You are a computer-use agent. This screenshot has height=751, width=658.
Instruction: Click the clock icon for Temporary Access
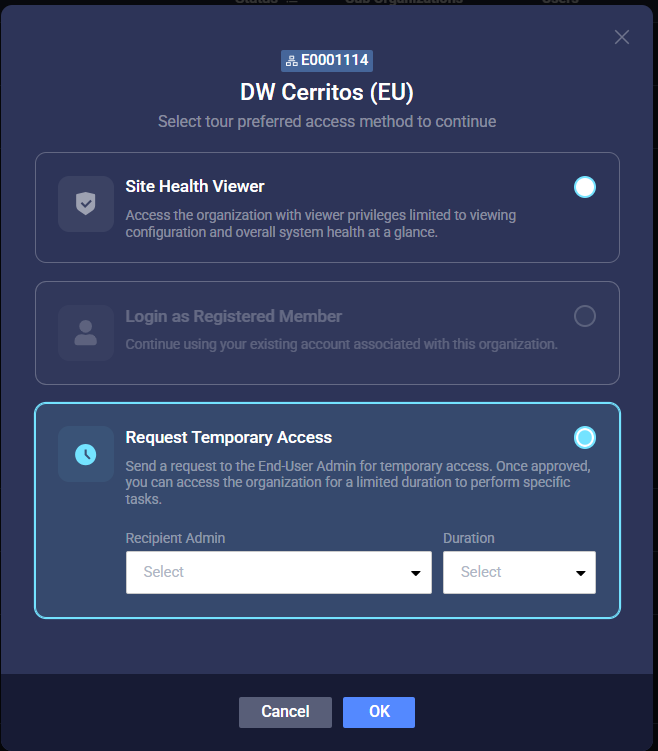tap(86, 454)
